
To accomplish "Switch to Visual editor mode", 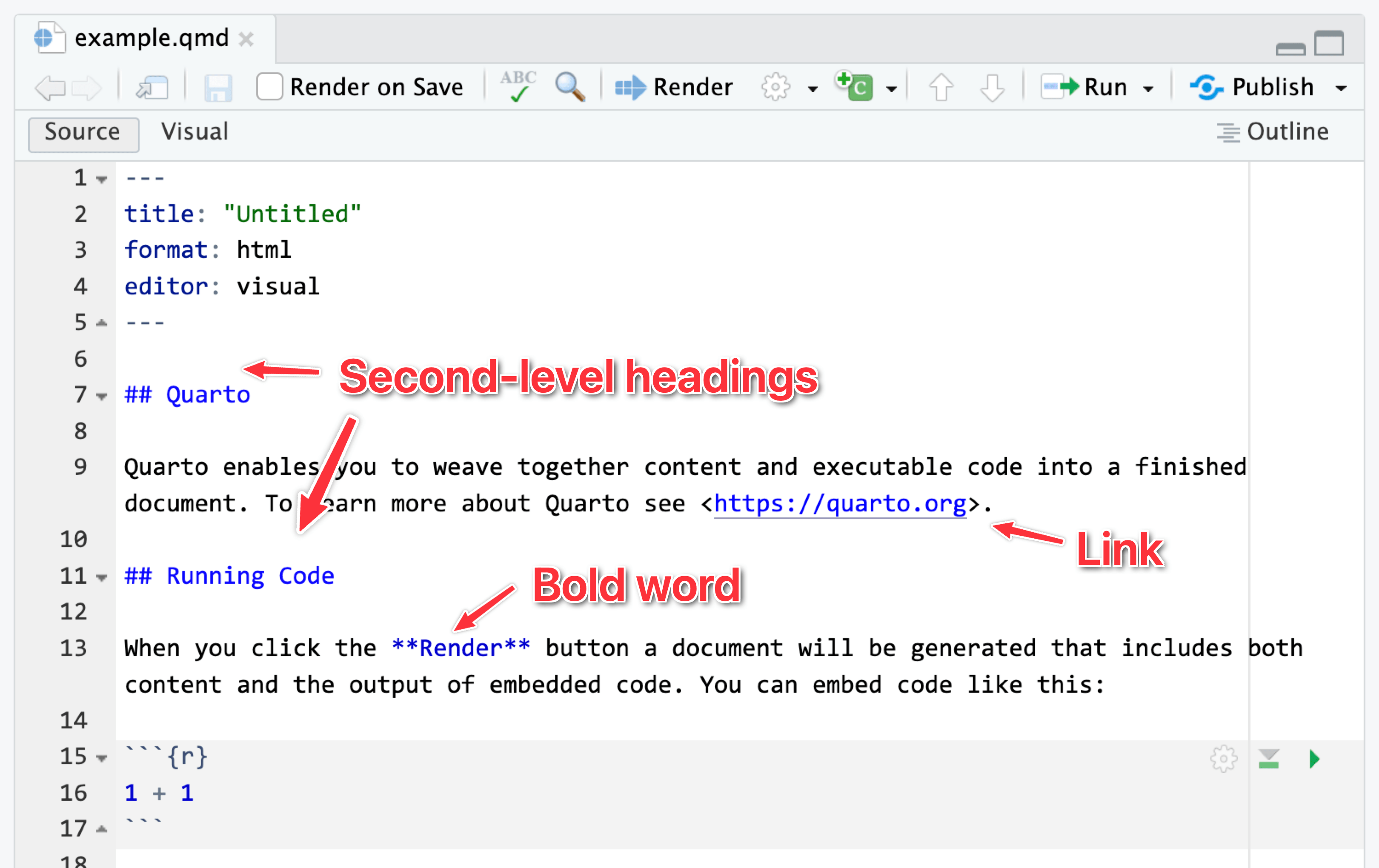I will (195, 131).
